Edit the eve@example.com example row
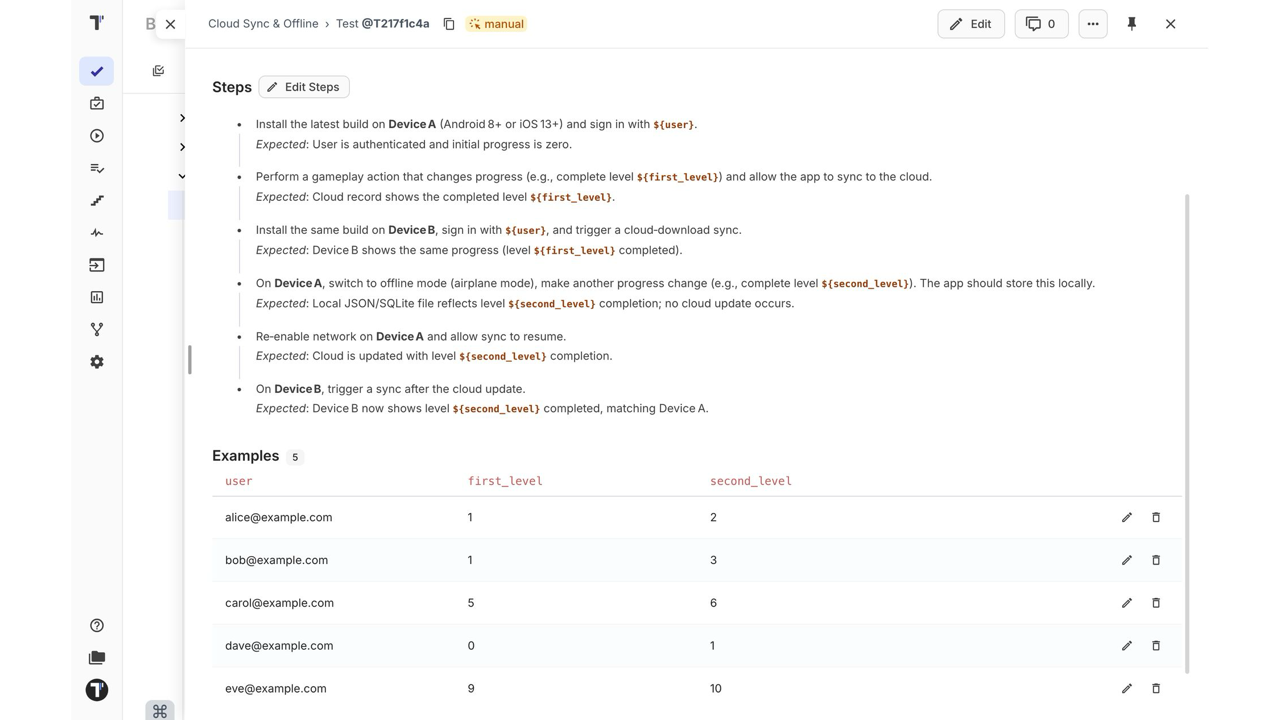The width and height of the screenshot is (1280, 720). click(x=1127, y=689)
